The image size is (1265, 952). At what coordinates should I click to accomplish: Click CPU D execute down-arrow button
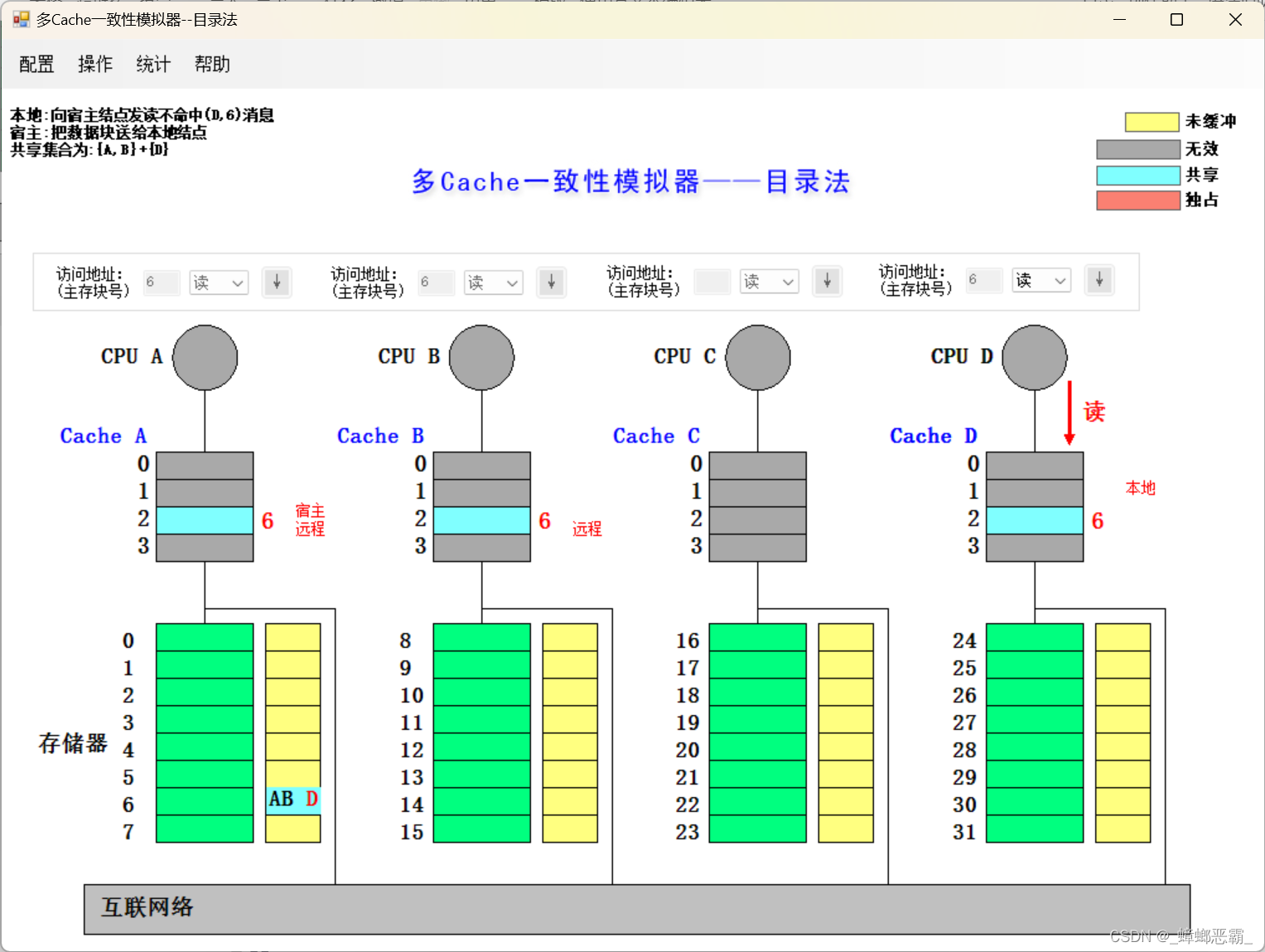tap(1099, 280)
